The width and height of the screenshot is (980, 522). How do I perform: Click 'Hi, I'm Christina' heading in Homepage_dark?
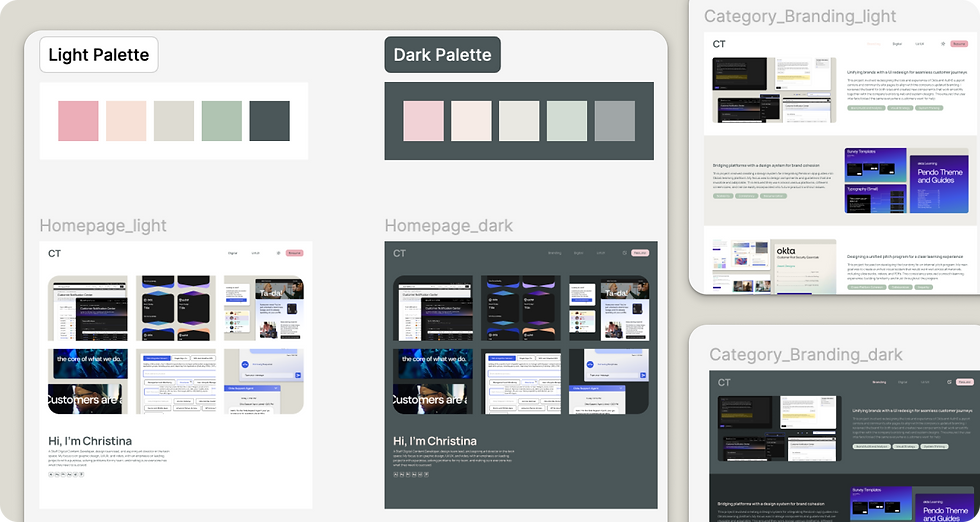435,441
